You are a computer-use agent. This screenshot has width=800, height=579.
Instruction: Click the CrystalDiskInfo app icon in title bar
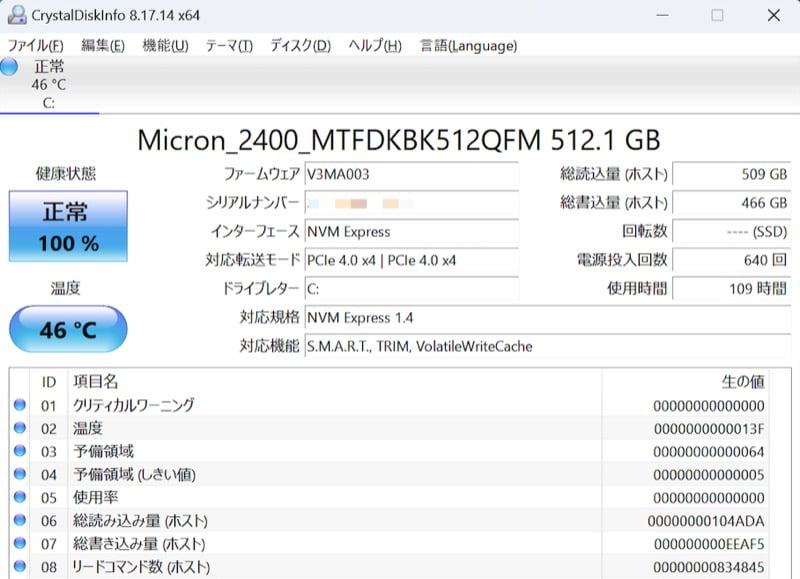(x=17, y=15)
